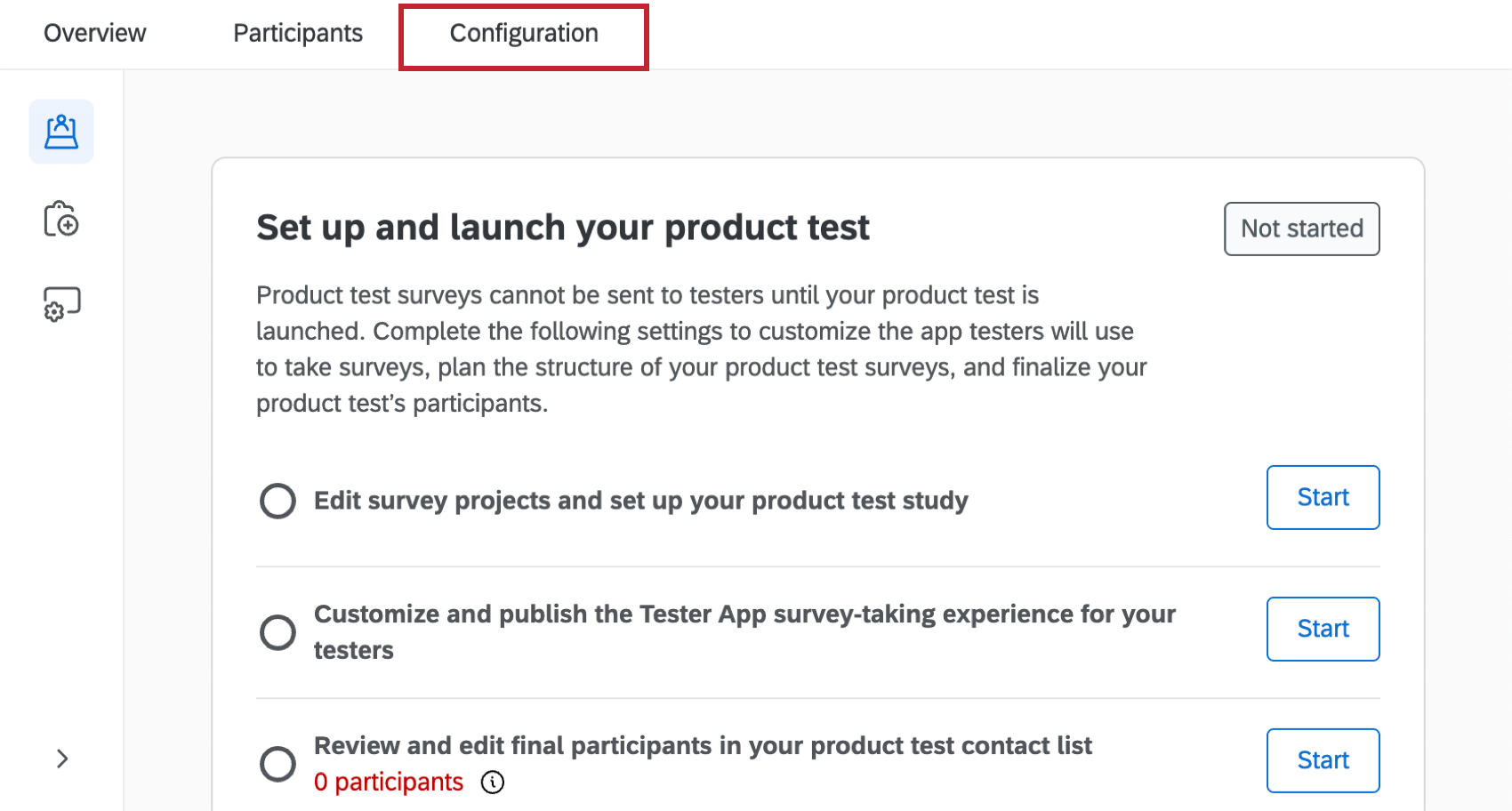1512x811 pixels.
Task: Start editing survey projects and product test study
Action: point(1323,497)
